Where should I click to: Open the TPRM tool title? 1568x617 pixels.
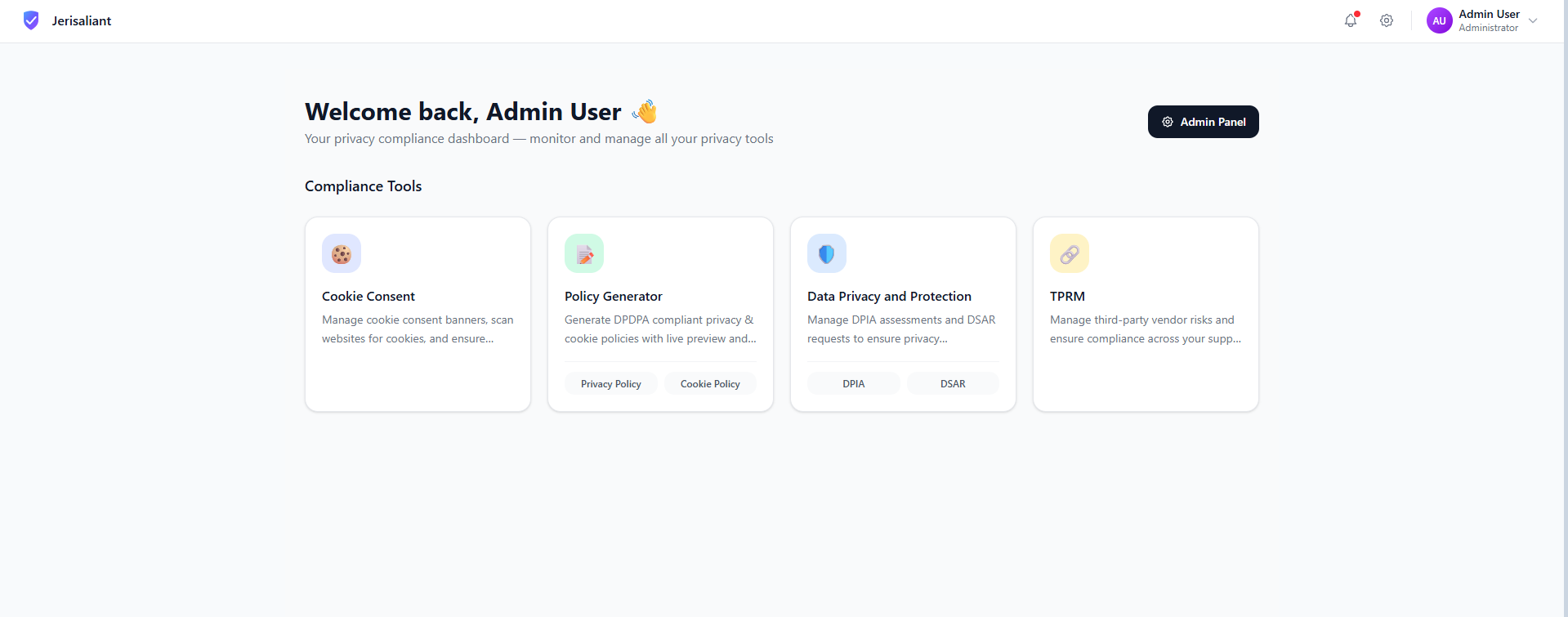coord(1067,296)
